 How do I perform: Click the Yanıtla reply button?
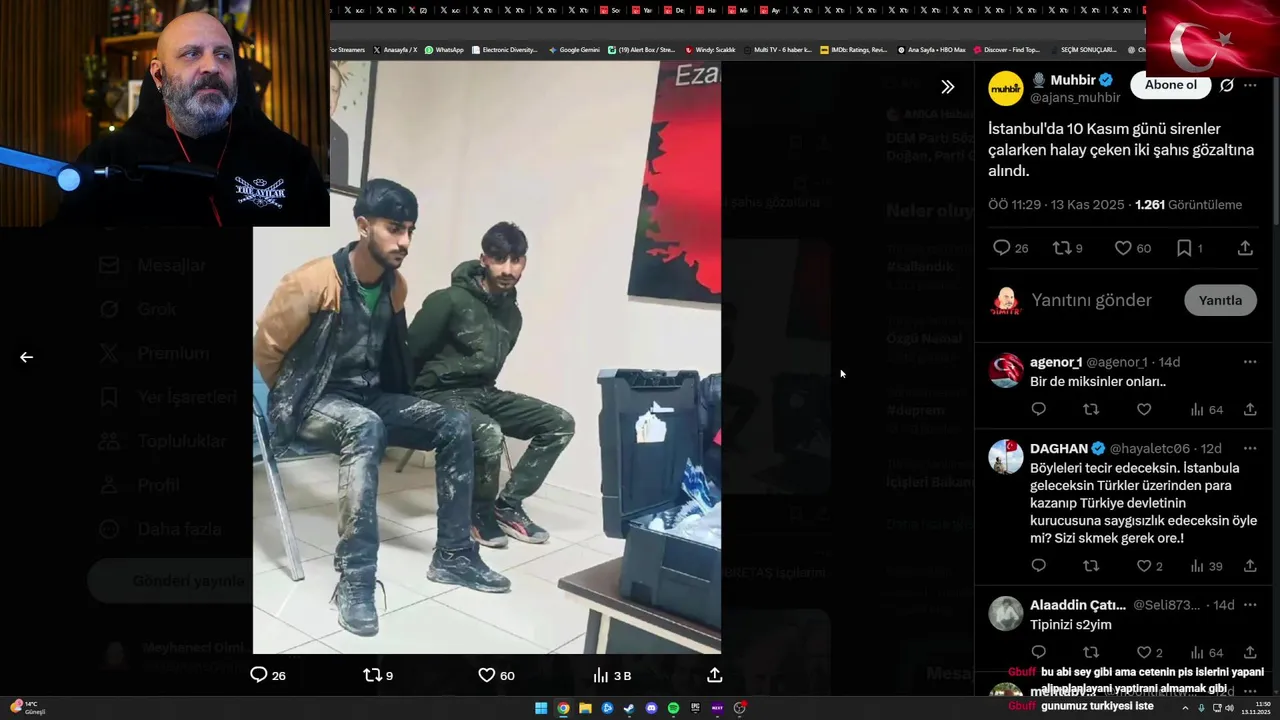[x=1220, y=300]
